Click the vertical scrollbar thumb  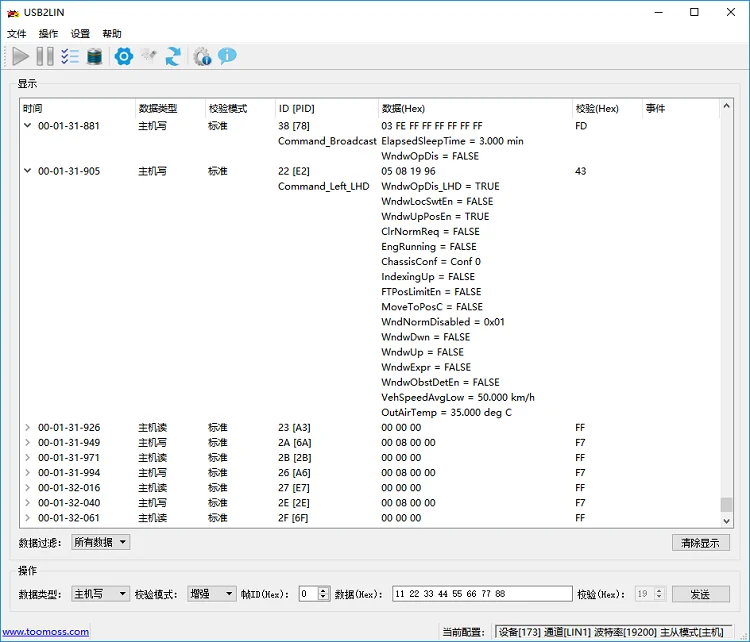(727, 504)
